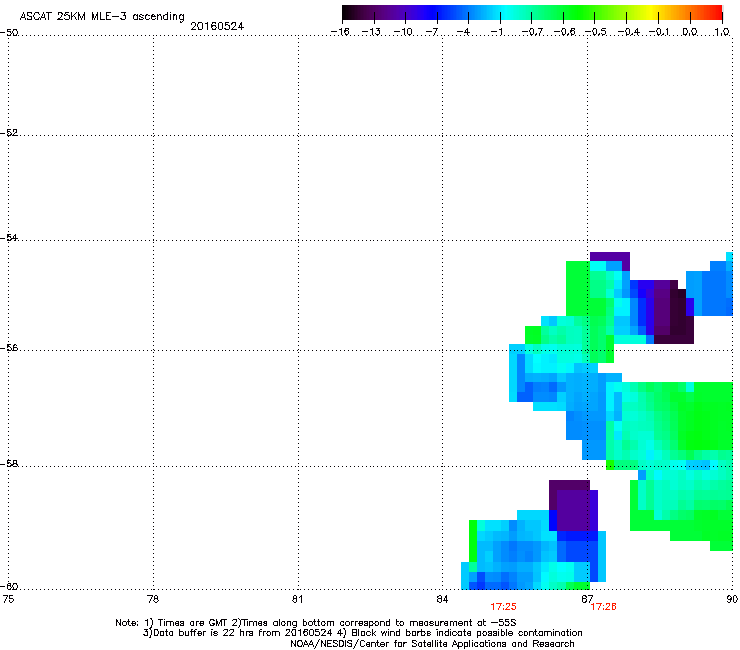Click the 0.0 label on the color scale
Viewport: 740px width, 650px height.
(x=690, y=32)
